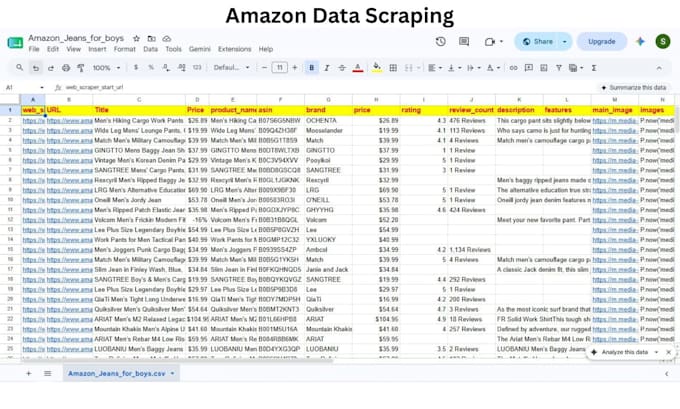Viewport: 680px width, 409px height.
Task: Click the Upgrade button
Action: tap(602, 42)
